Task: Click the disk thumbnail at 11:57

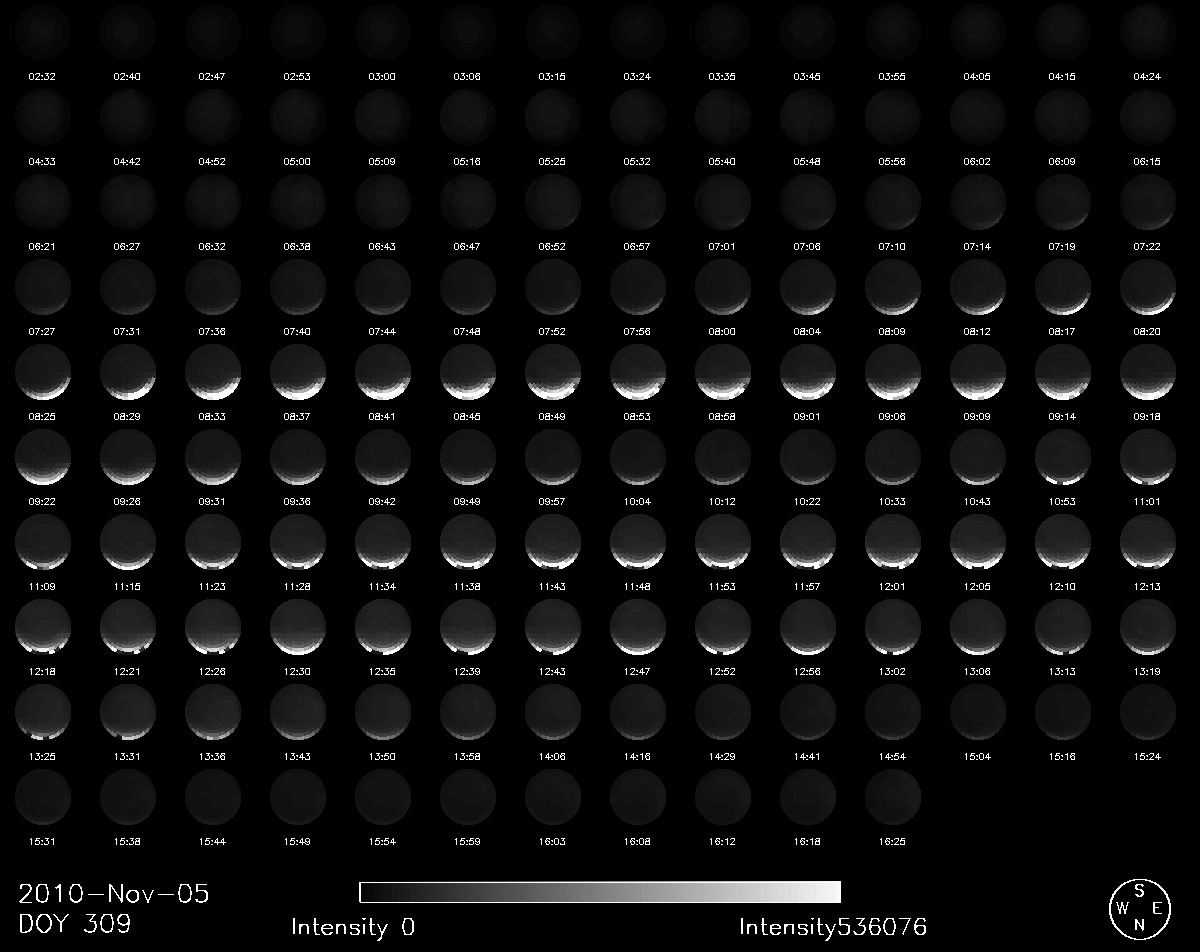Action: point(808,541)
